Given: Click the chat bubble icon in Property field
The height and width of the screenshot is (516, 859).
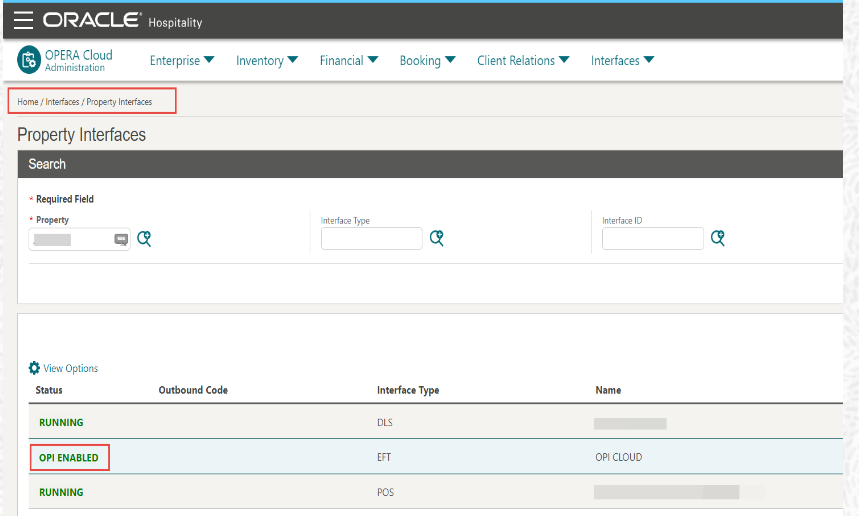Looking at the screenshot, I should coord(121,239).
